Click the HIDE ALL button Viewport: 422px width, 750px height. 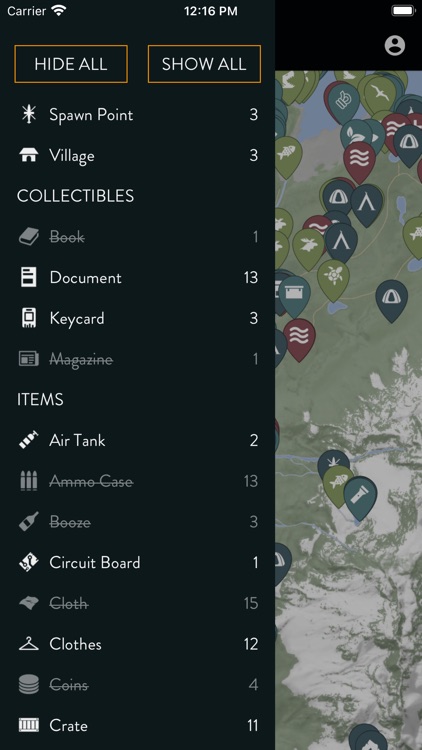[71, 64]
